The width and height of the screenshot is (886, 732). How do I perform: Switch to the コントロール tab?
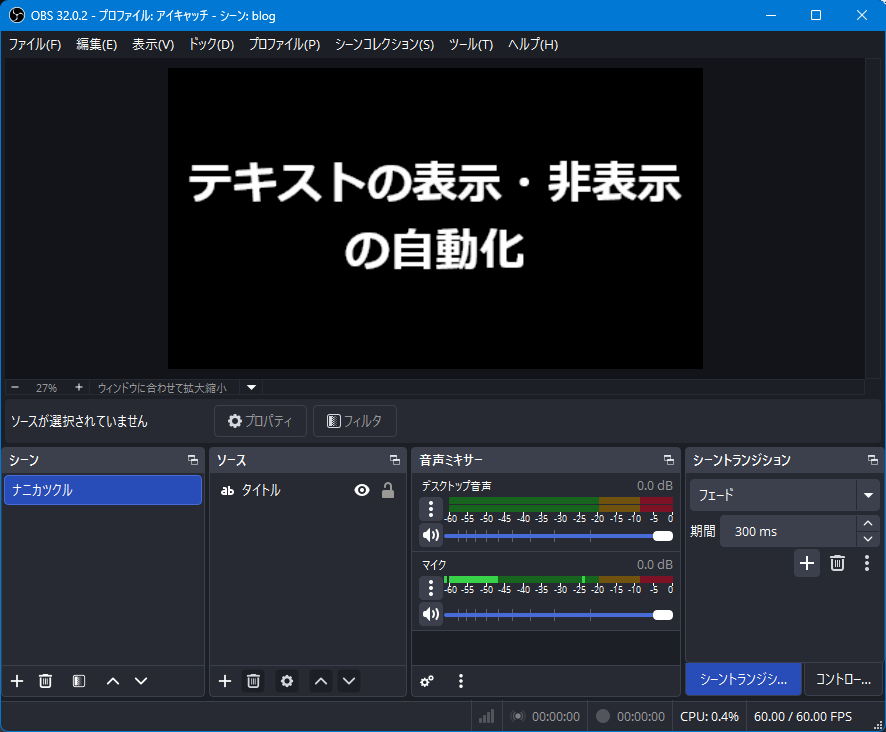point(843,678)
